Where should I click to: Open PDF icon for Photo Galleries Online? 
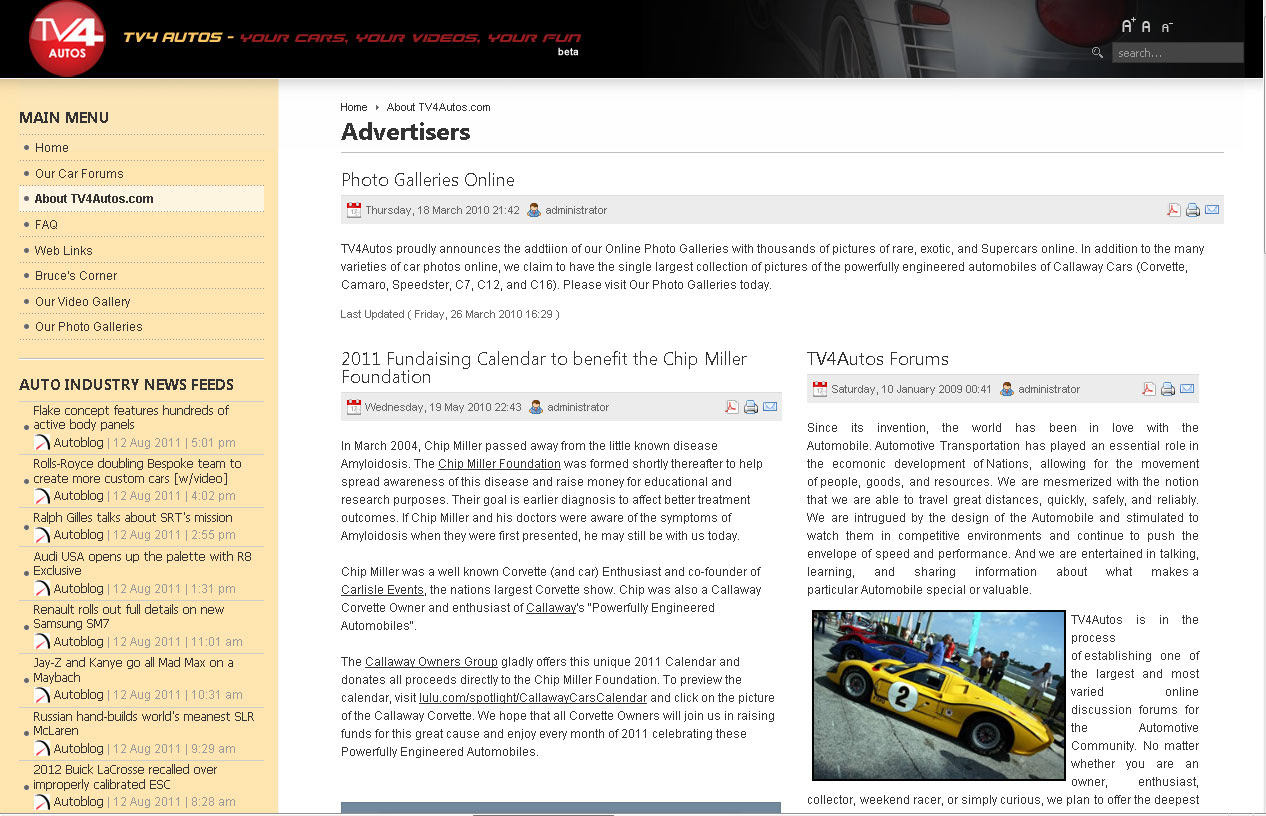[x=1174, y=210]
